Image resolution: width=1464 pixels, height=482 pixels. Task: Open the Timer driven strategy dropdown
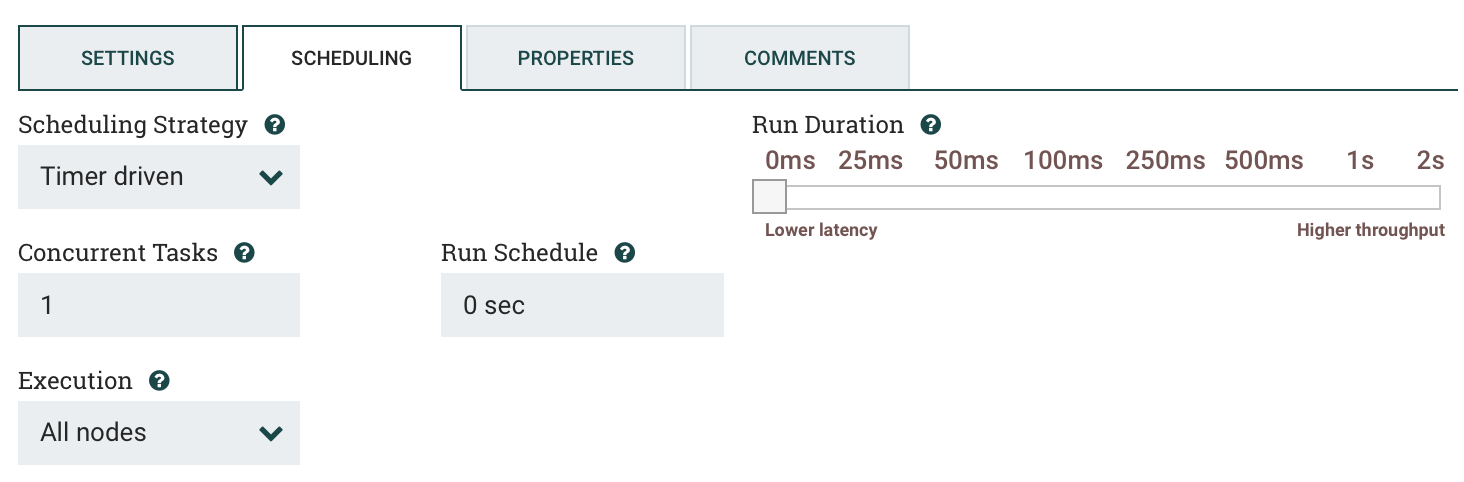159,177
